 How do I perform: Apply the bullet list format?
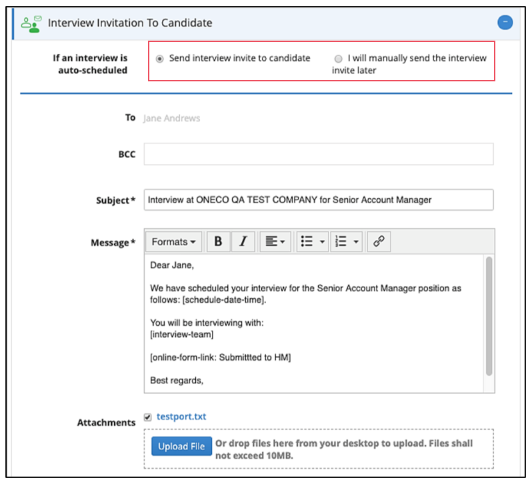point(307,242)
